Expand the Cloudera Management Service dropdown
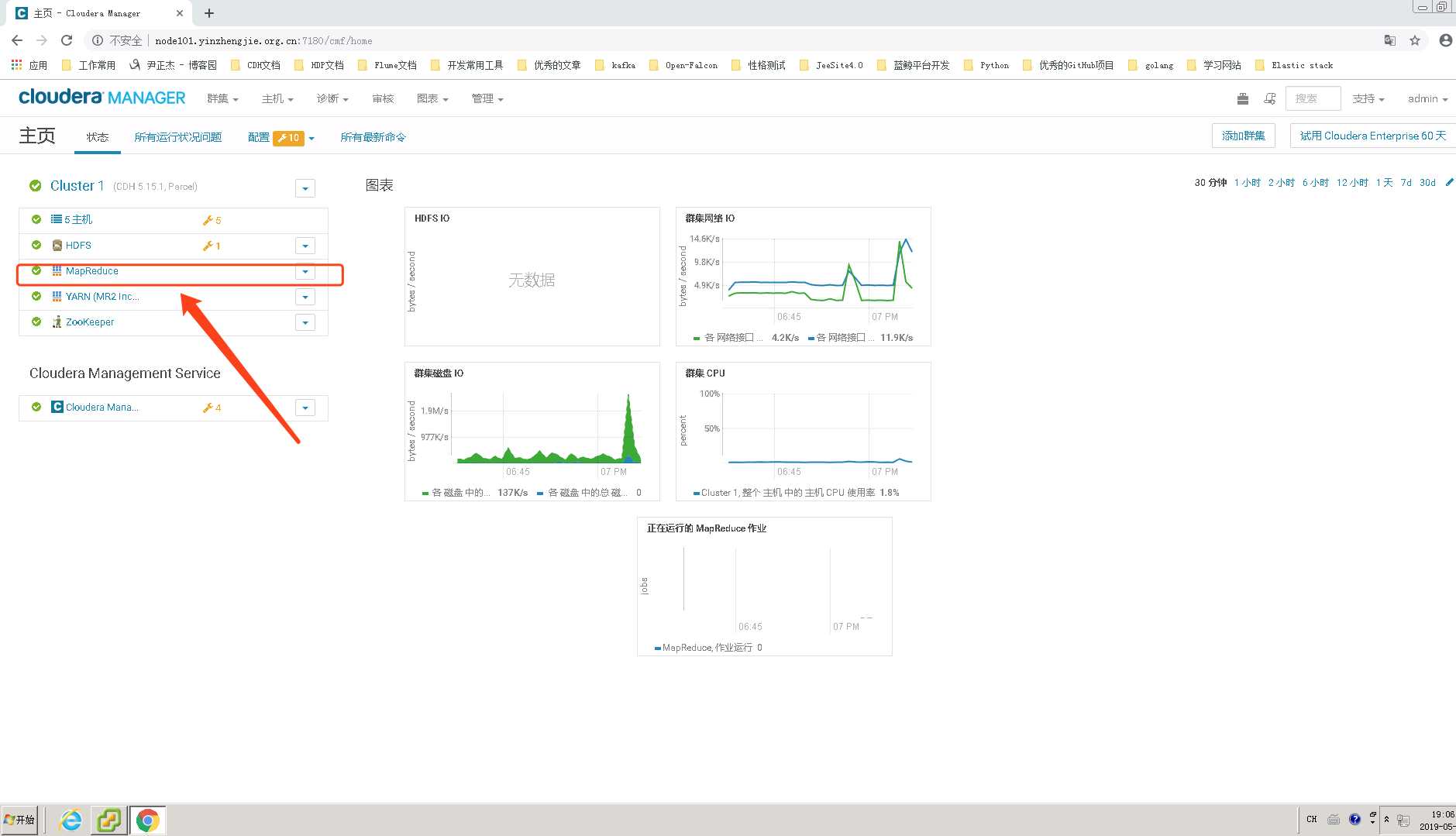 pyautogui.click(x=305, y=408)
